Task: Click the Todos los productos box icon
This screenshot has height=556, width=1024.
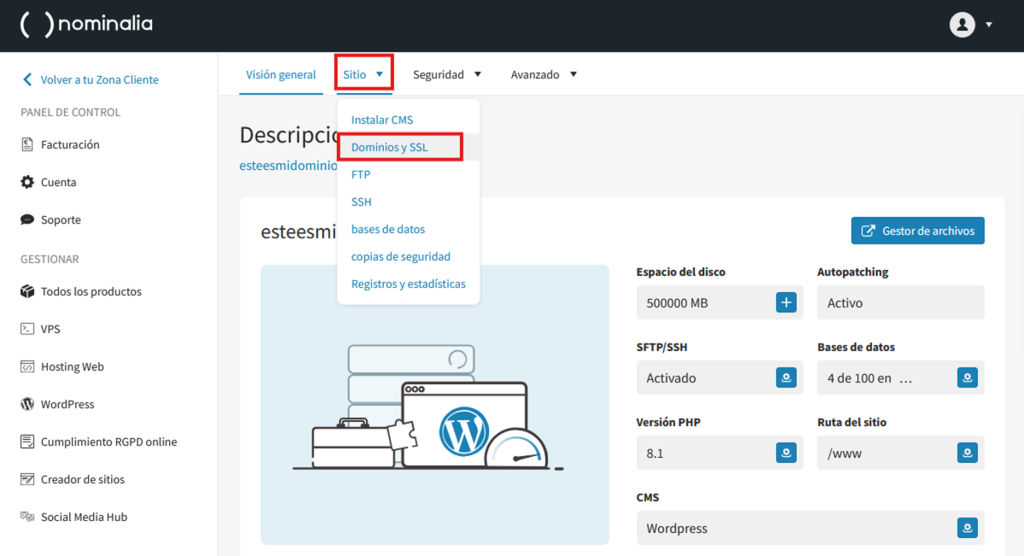Action: 27,291
